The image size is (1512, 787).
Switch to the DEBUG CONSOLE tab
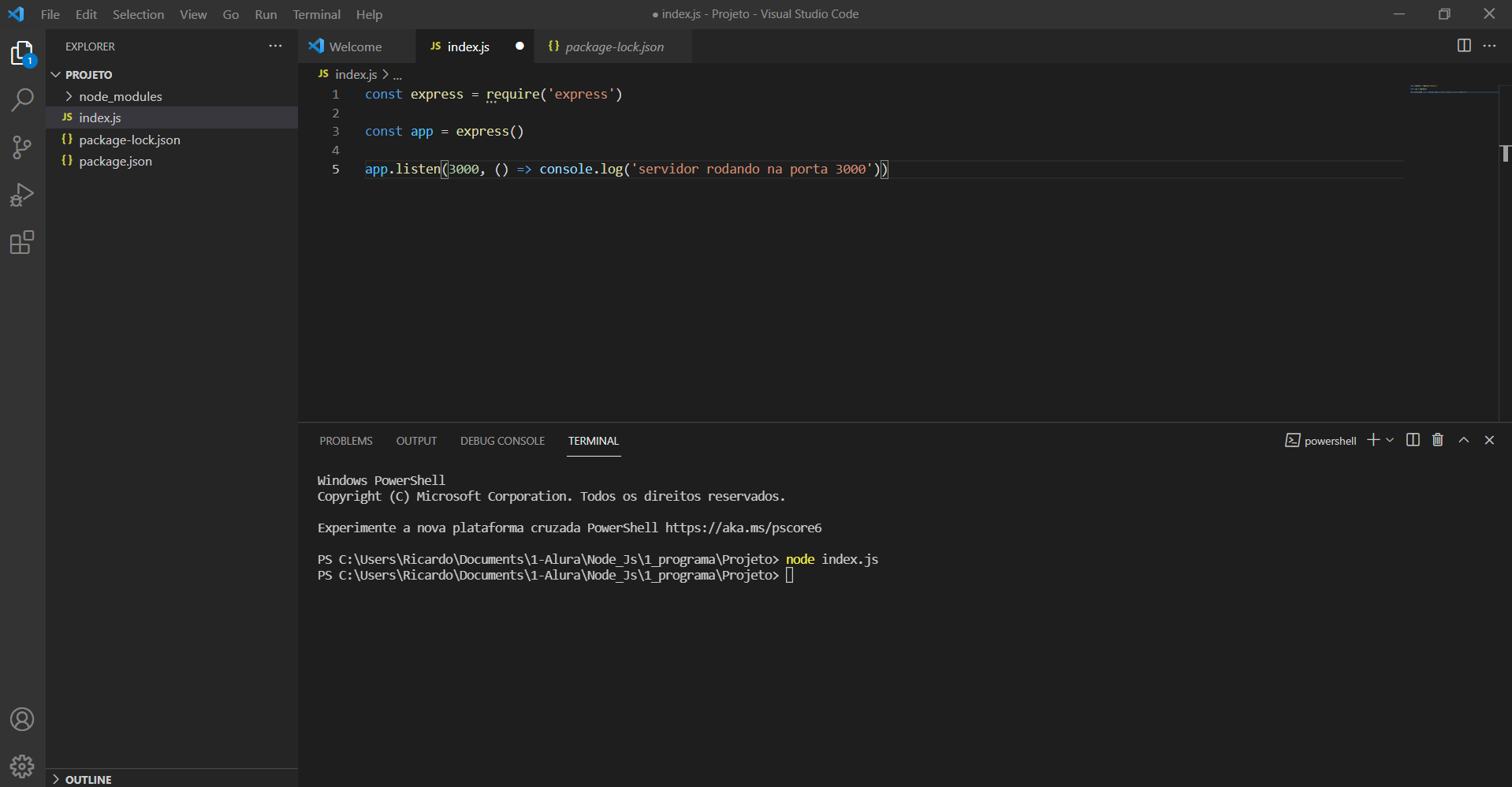503,441
